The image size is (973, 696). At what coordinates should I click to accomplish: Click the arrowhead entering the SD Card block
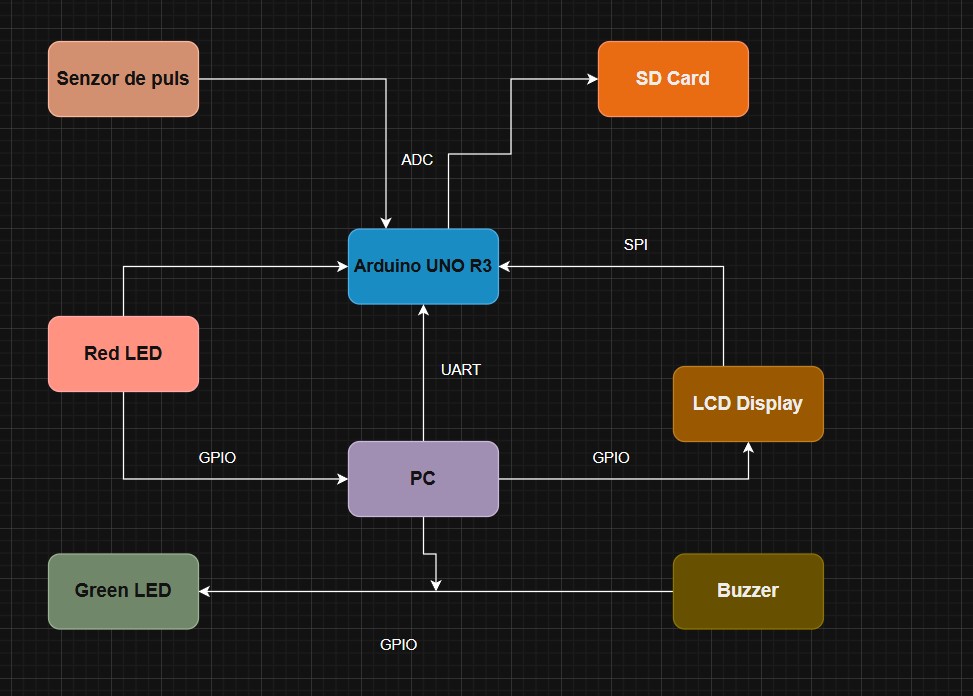(x=591, y=79)
